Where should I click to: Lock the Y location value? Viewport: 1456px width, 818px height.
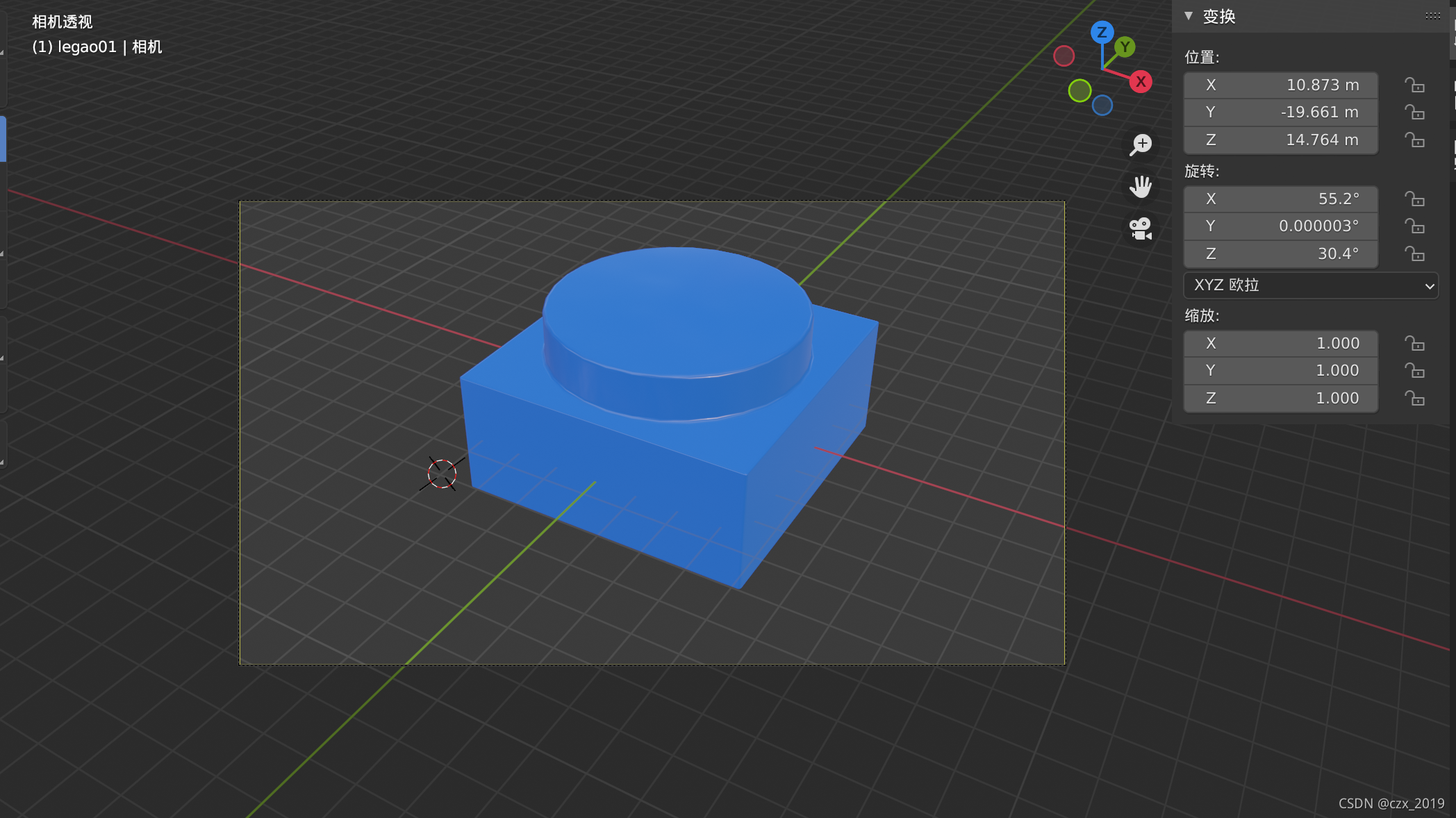coord(1414,112)
